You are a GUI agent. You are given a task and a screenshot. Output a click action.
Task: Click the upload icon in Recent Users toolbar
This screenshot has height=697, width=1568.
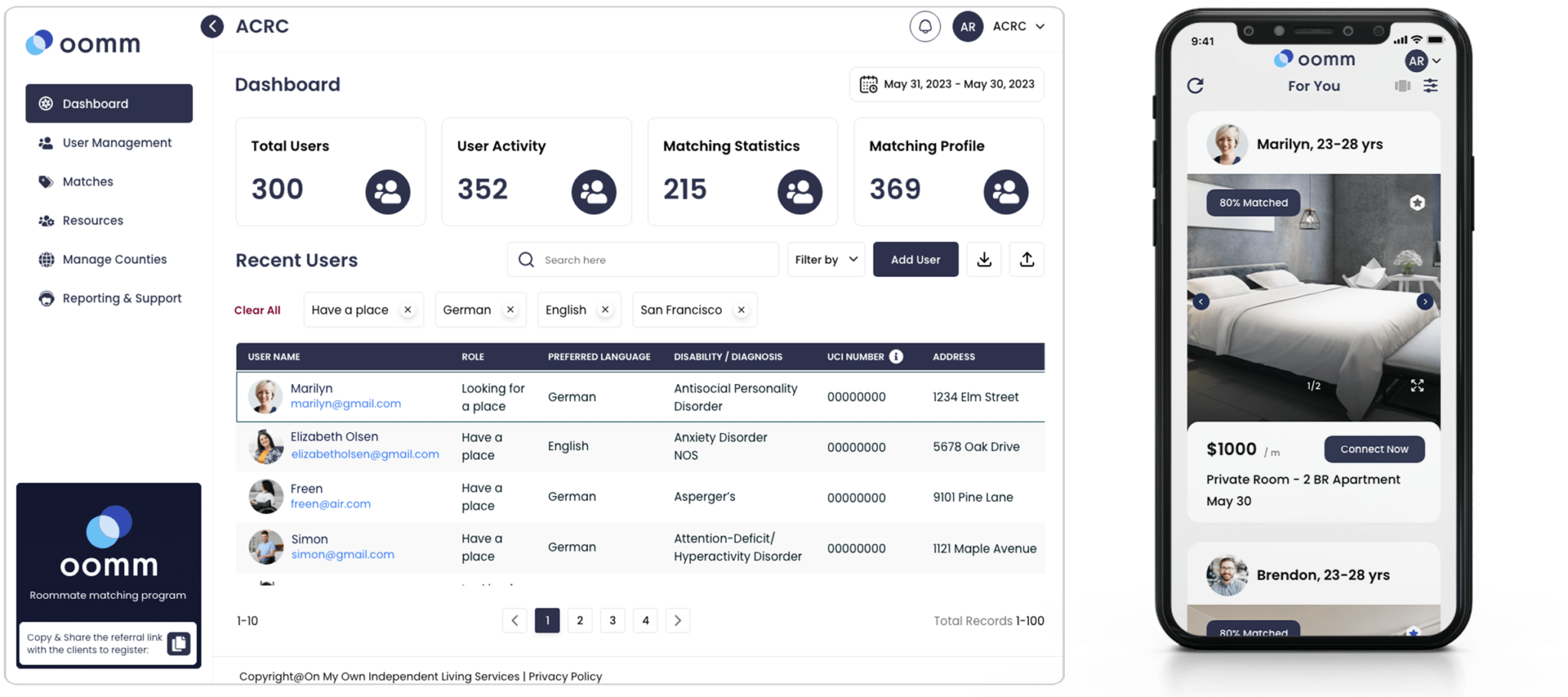1027,260
